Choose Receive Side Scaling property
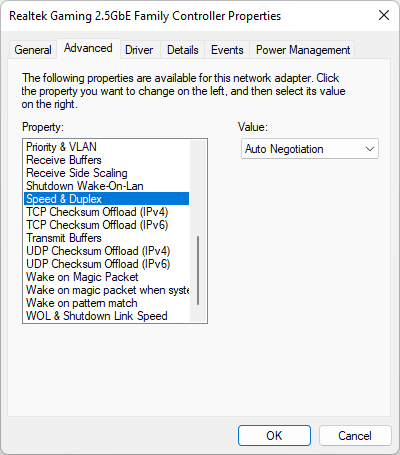 107,173
